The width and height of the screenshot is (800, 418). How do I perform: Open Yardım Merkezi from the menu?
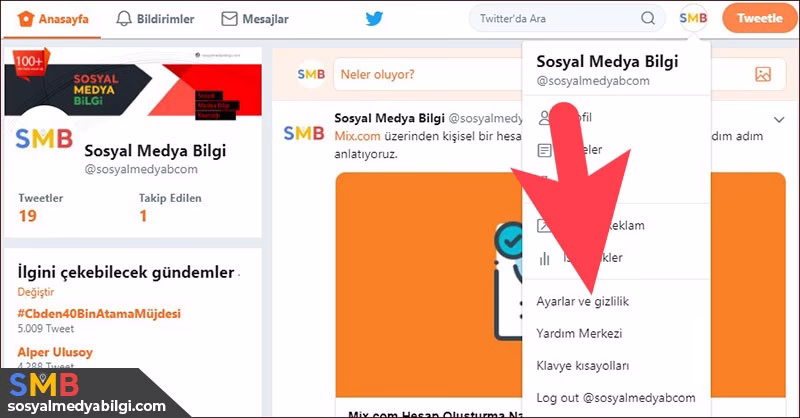[x=579, y=333]
